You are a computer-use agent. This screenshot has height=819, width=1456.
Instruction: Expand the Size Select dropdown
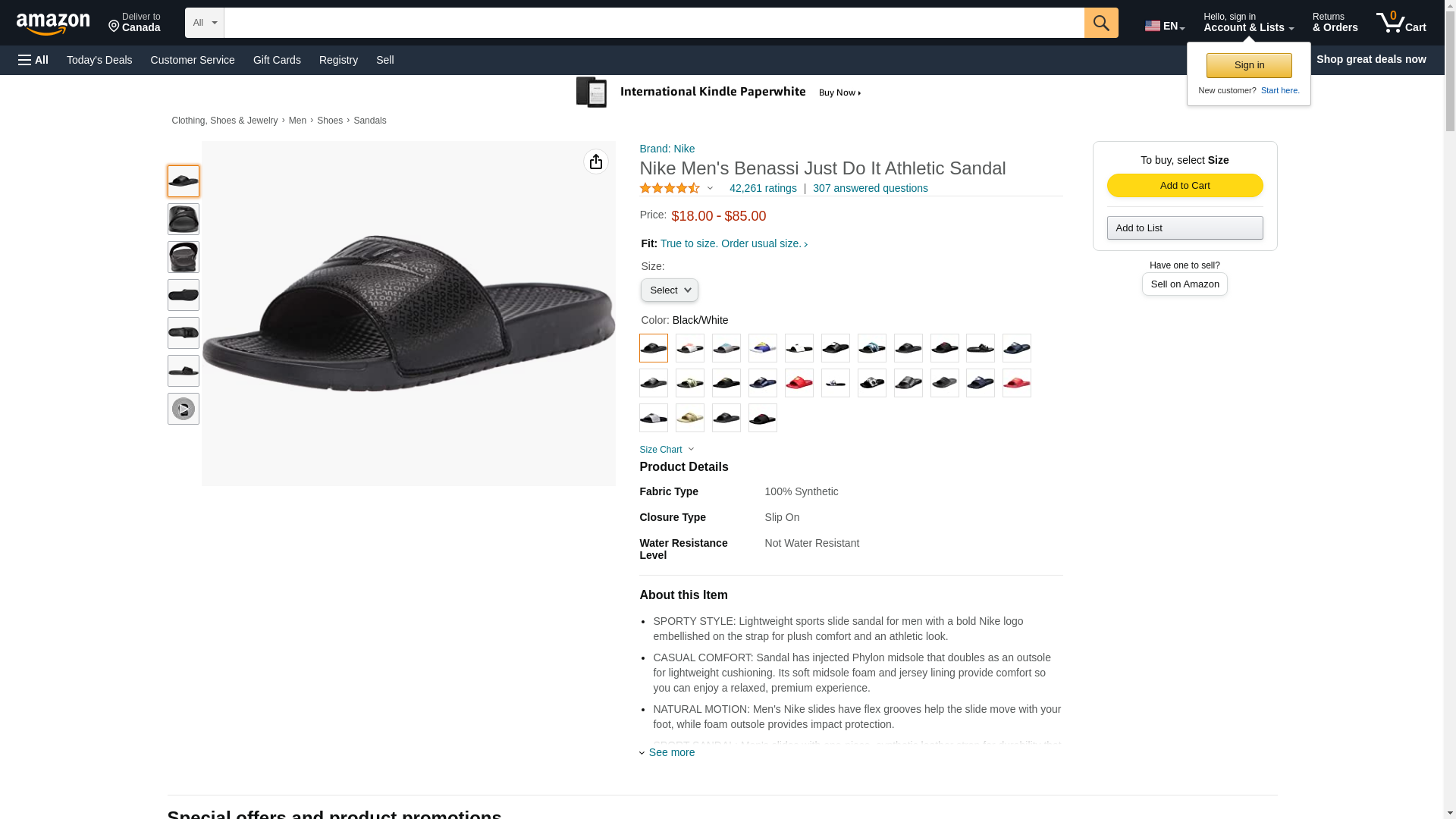pyautogui.click(x=669, y=290)
